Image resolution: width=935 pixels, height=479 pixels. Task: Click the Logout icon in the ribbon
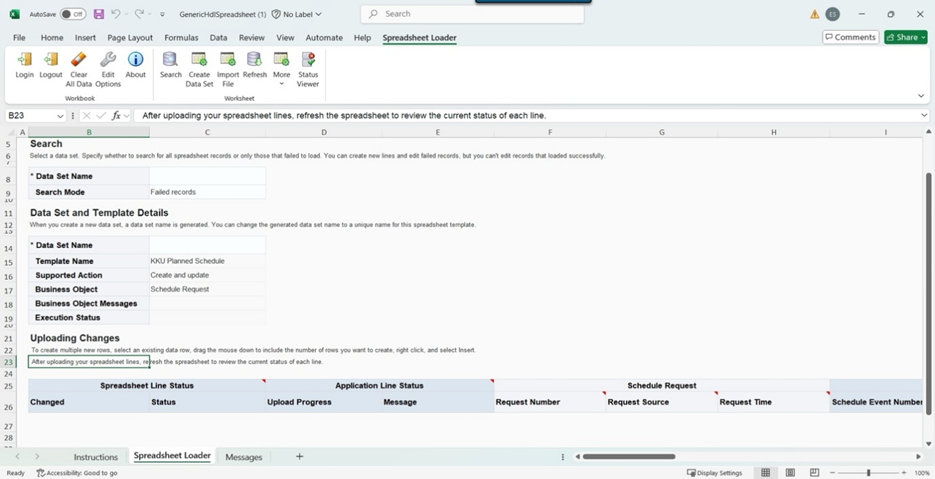tap(51, 62)
